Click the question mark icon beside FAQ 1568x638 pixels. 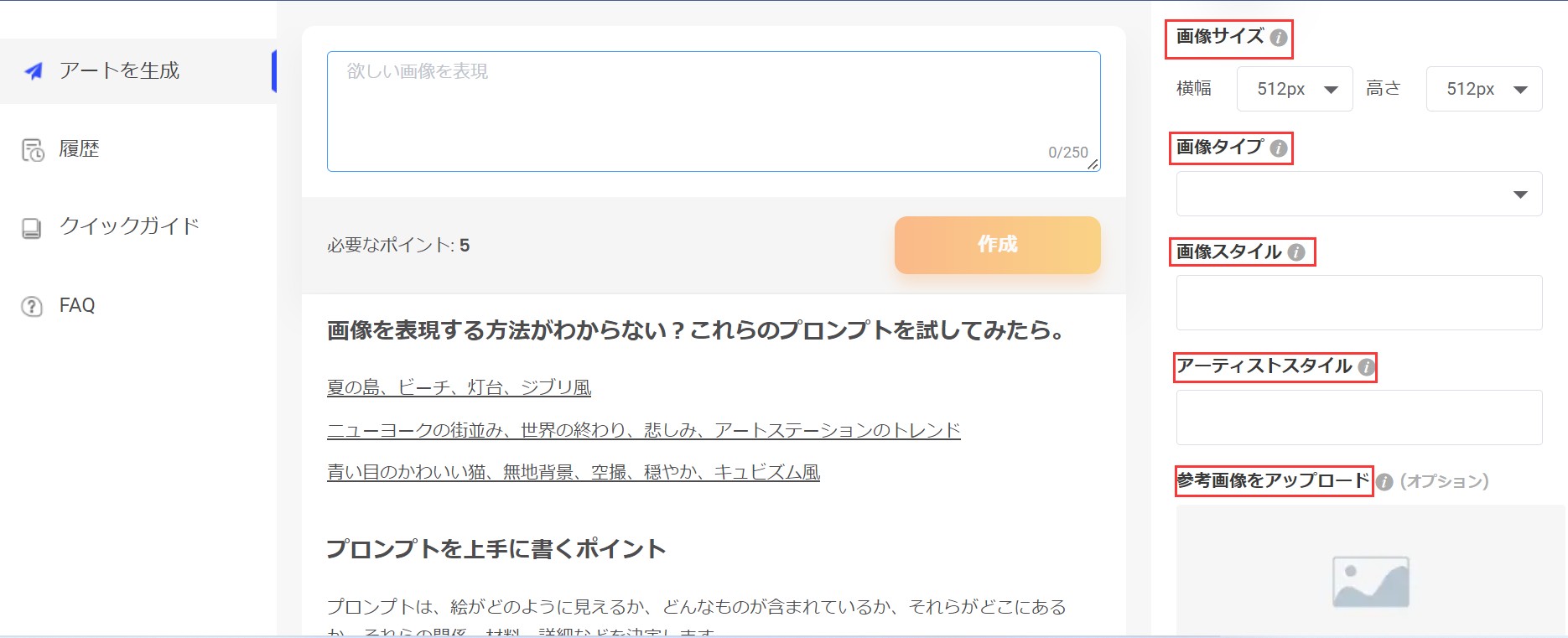click(32, 306)
